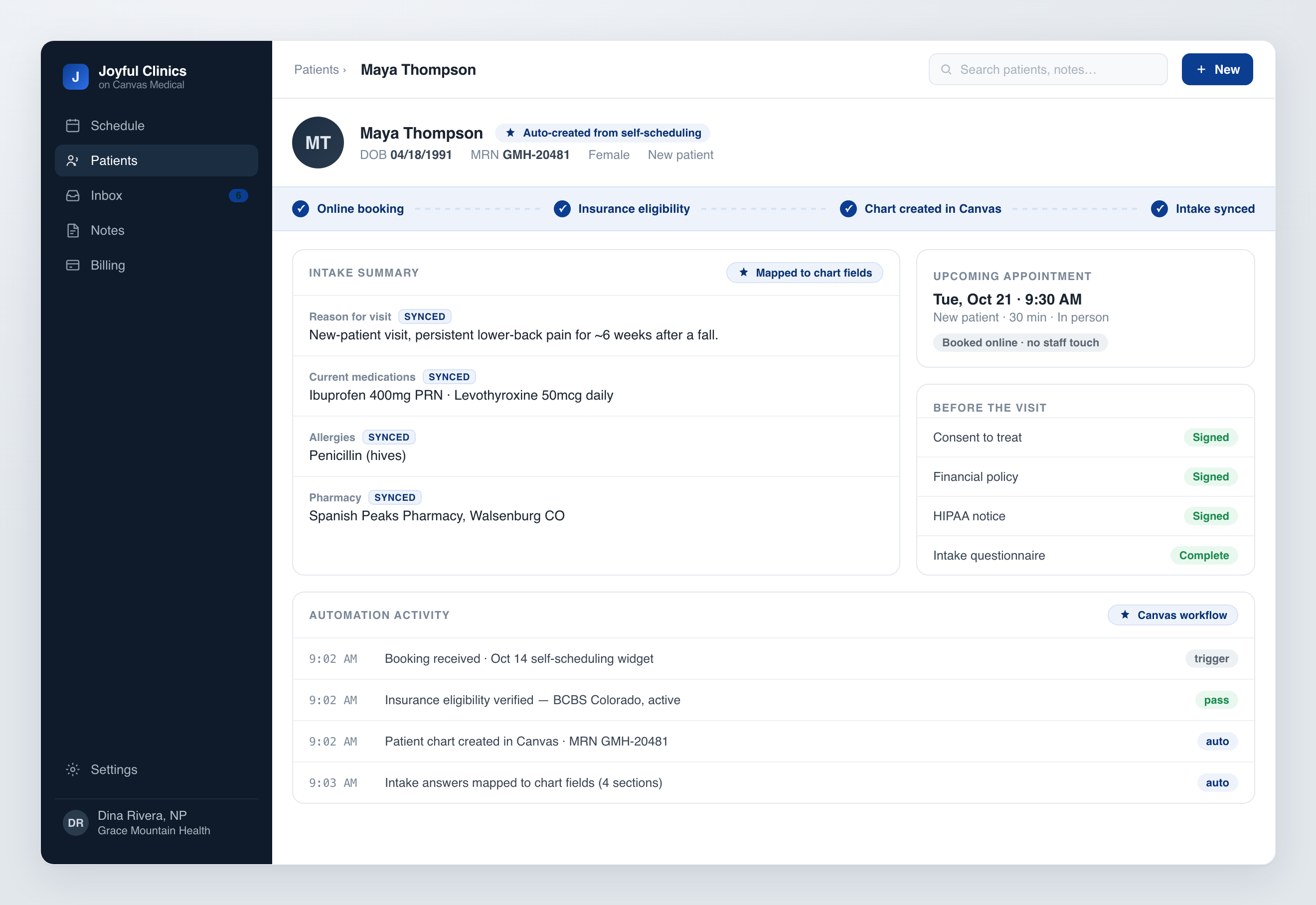
Task: Click the Booked online no staff touch tag
Action: pyautogui.click(x=1020, y=342)
